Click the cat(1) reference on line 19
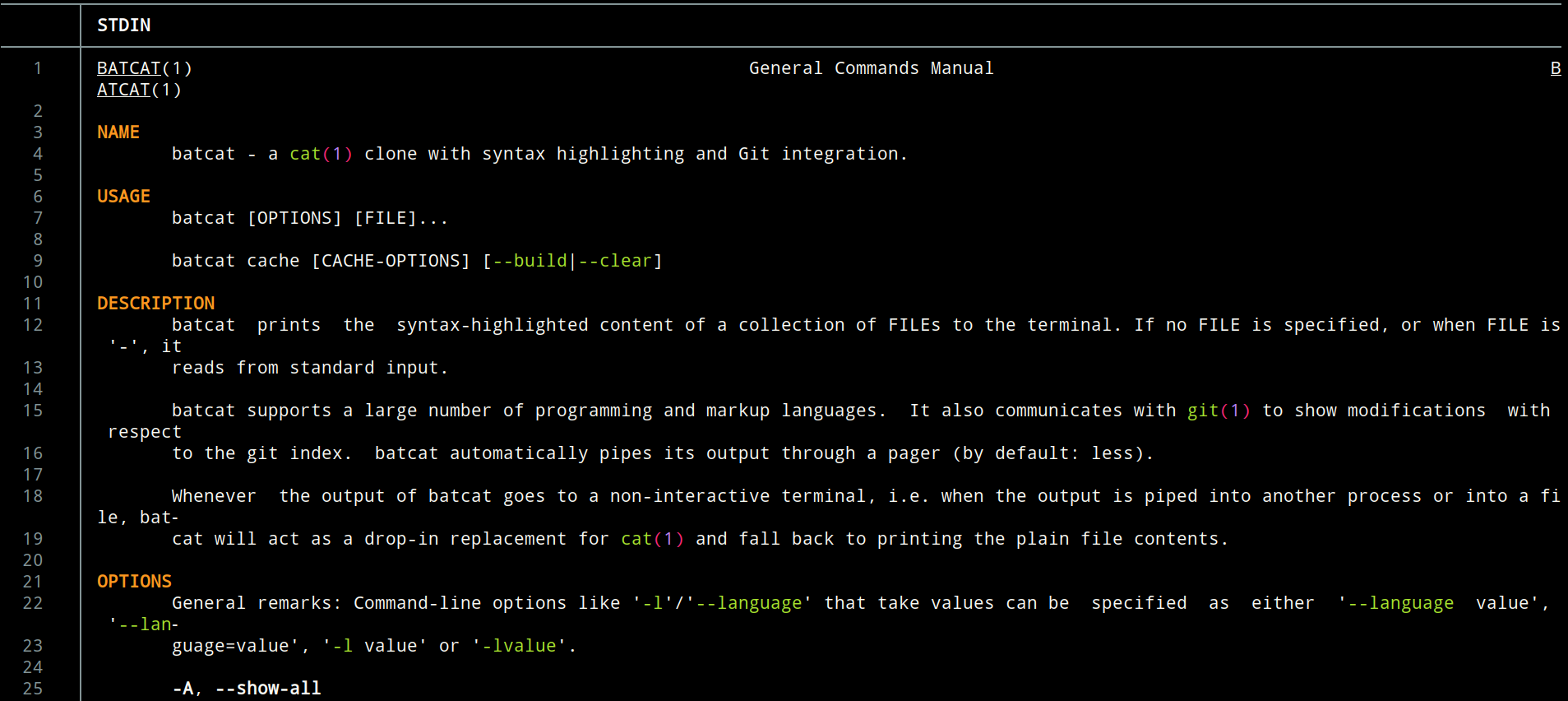 pos(652,539)
